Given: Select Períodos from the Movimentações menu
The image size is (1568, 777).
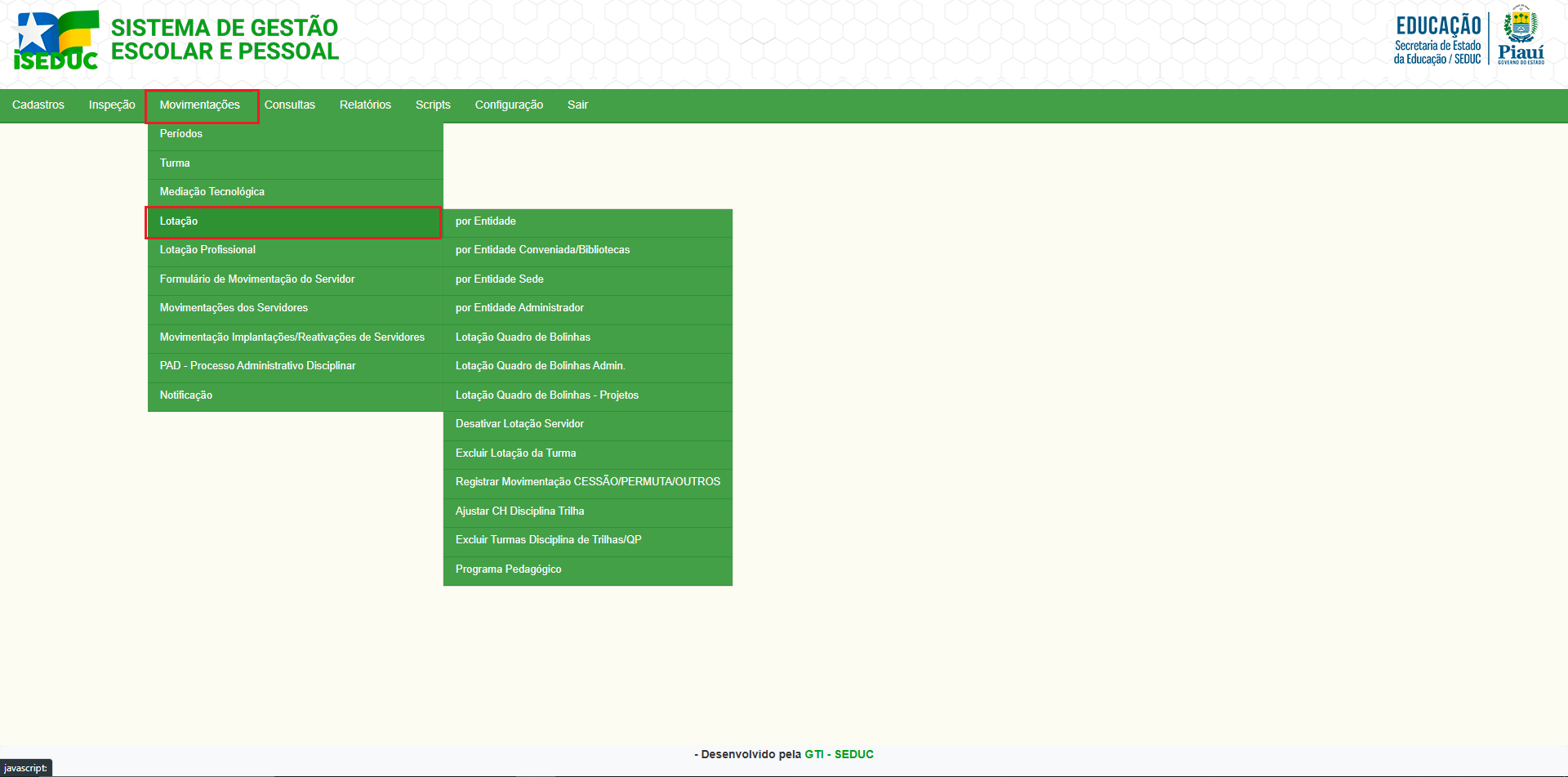Looking at the screenshot, I should [181, 134].
